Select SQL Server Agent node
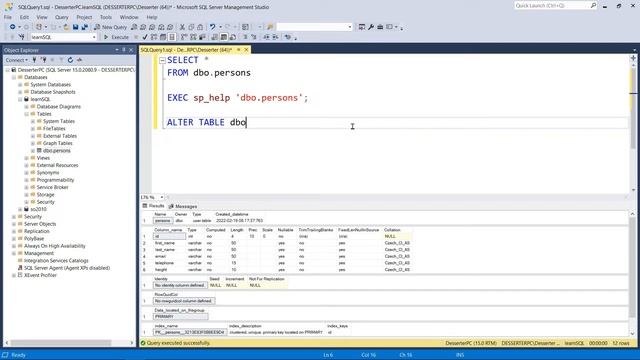The image size is (640, 360). click(x=67, y=268)
